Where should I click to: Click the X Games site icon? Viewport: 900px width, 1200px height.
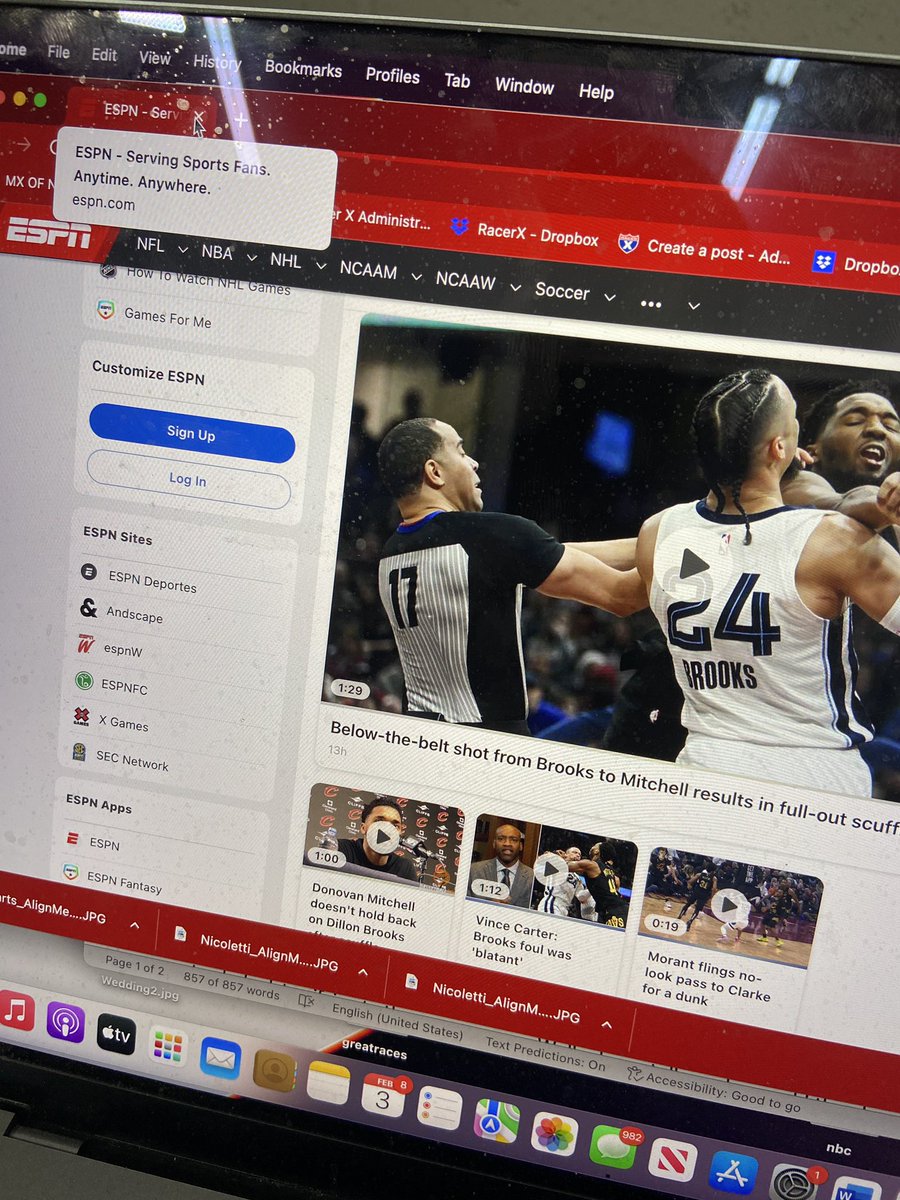81,716
